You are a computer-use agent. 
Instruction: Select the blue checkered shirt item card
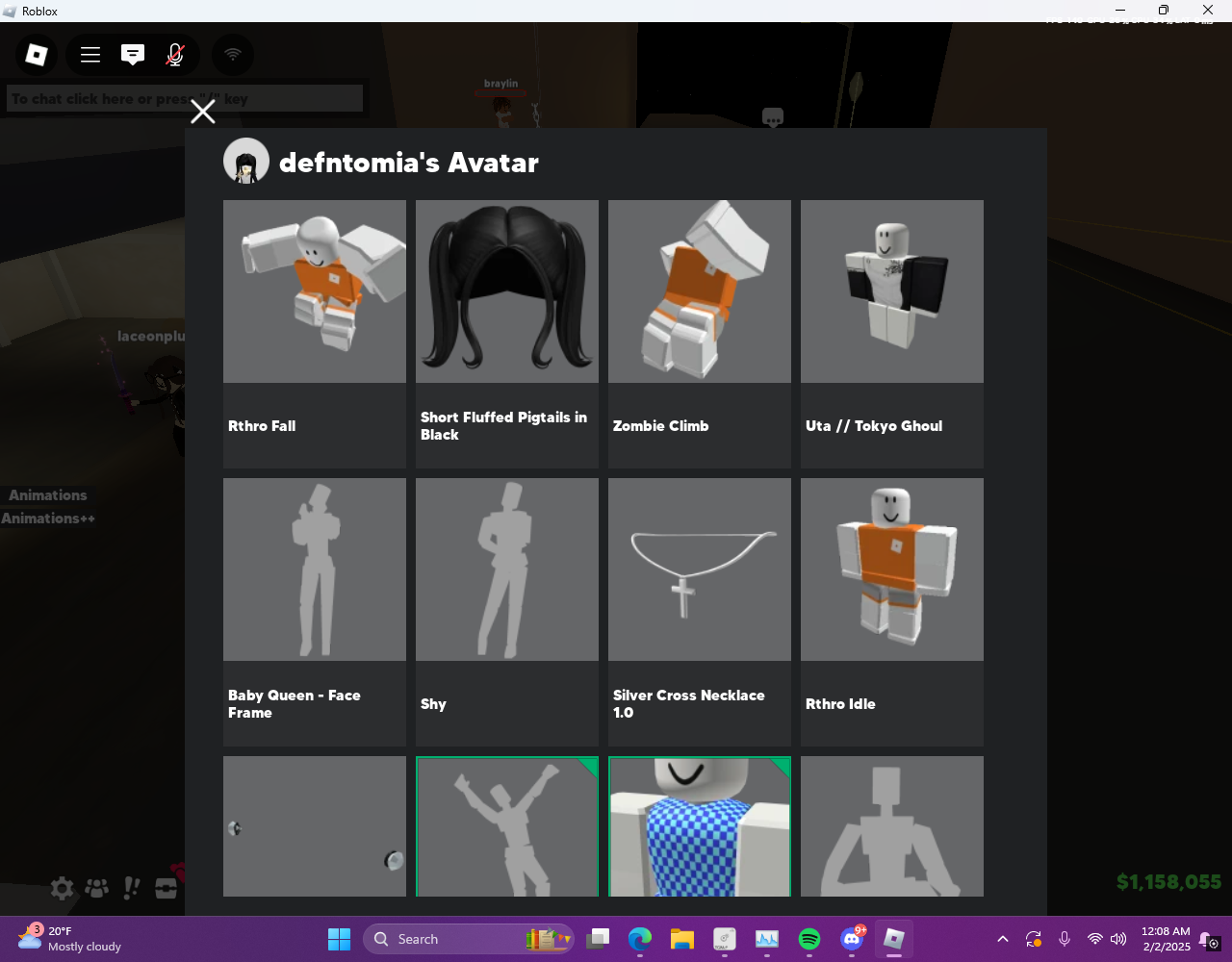[700, 826]
